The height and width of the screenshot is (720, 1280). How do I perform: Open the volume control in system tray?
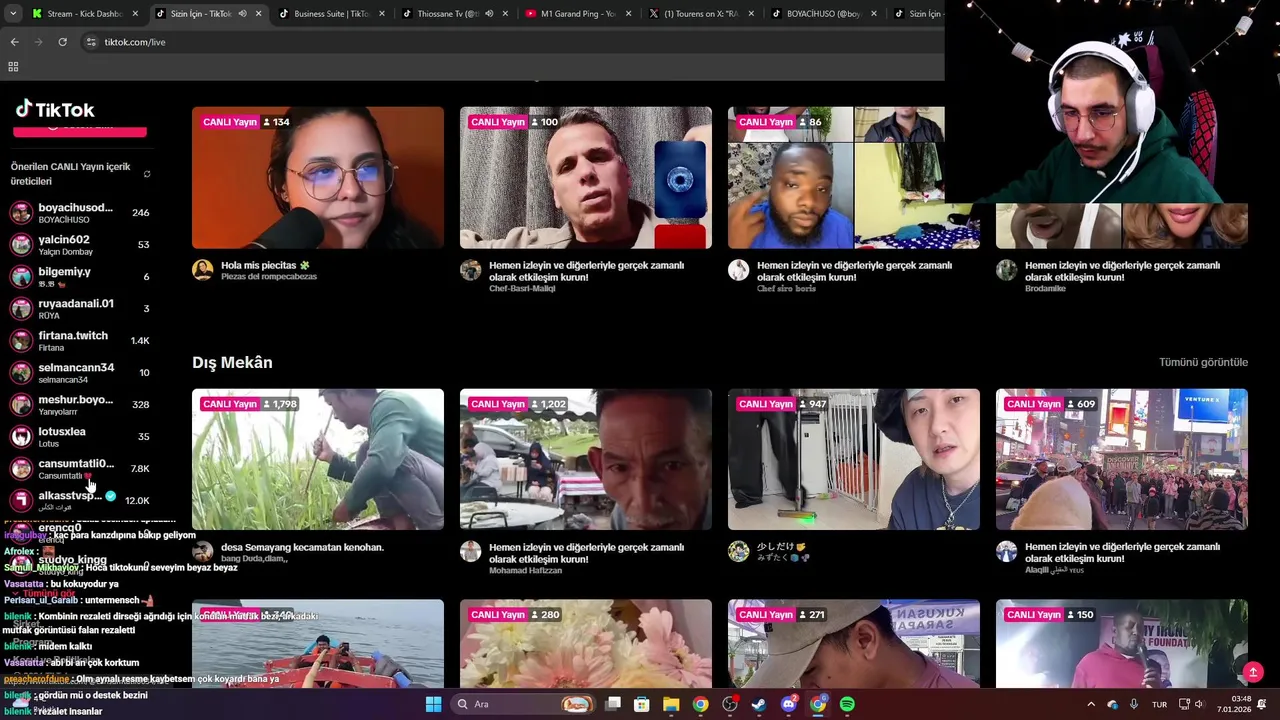1199,704
